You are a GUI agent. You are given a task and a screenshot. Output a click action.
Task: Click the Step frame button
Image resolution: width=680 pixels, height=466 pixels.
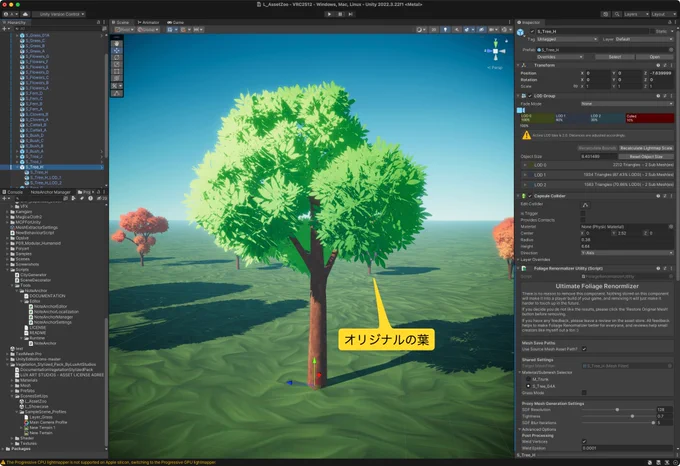coord(350,14)
